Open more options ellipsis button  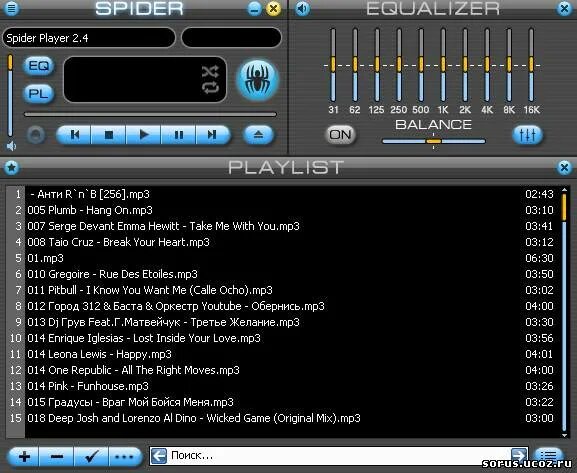(125, 457)
